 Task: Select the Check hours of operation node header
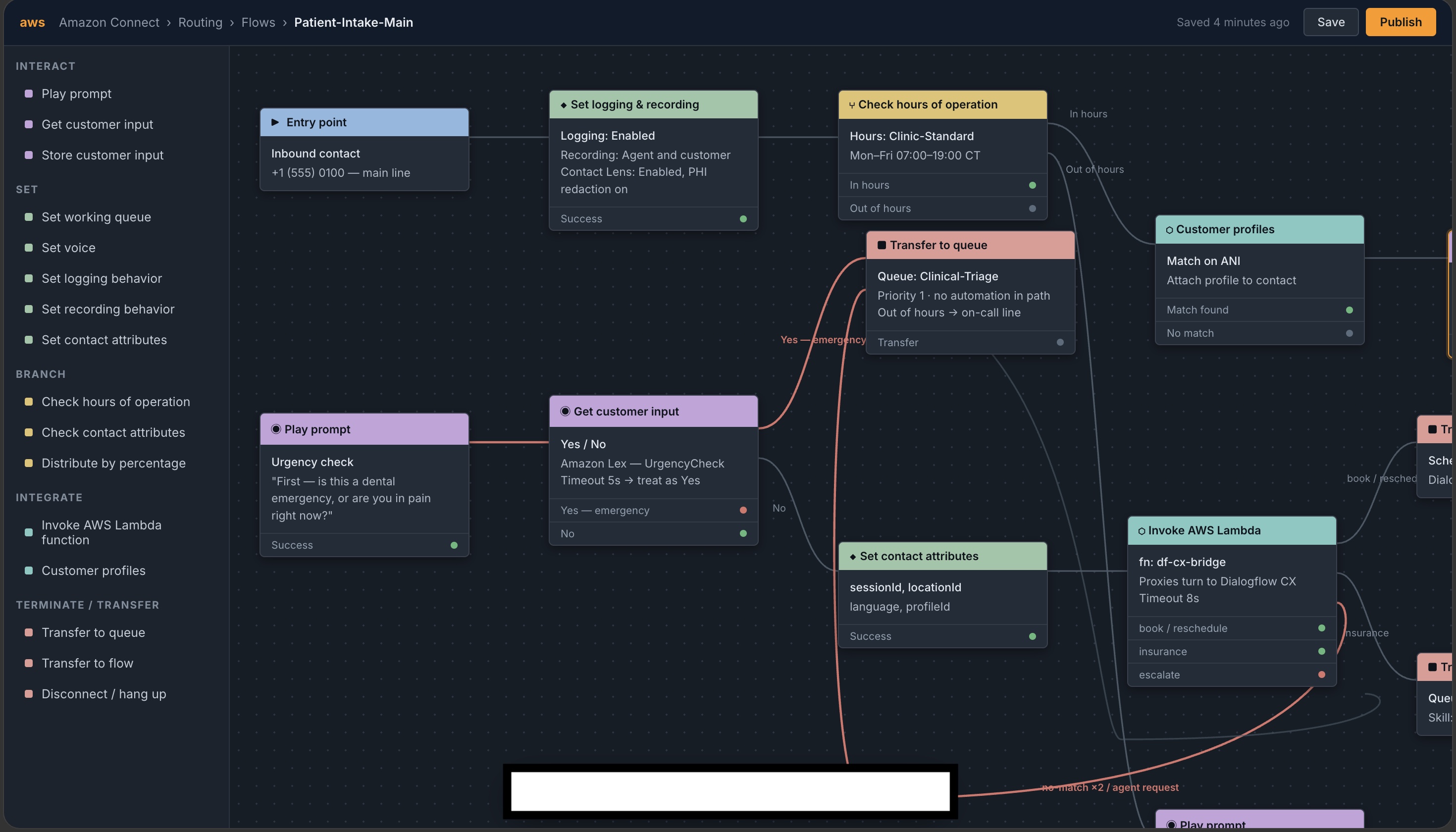(x=942, y=104)
